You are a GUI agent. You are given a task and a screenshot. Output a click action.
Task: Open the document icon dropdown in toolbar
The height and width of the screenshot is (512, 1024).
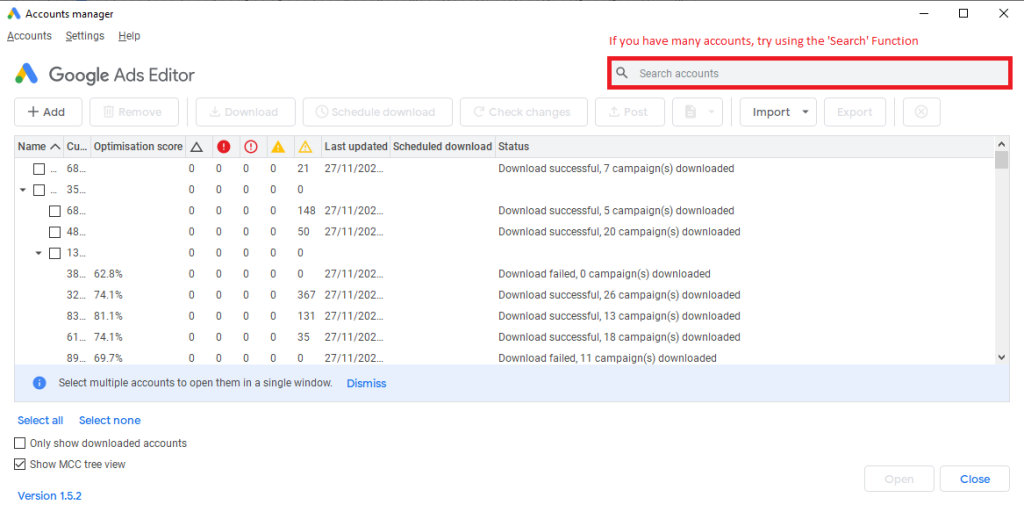(697, 112)
